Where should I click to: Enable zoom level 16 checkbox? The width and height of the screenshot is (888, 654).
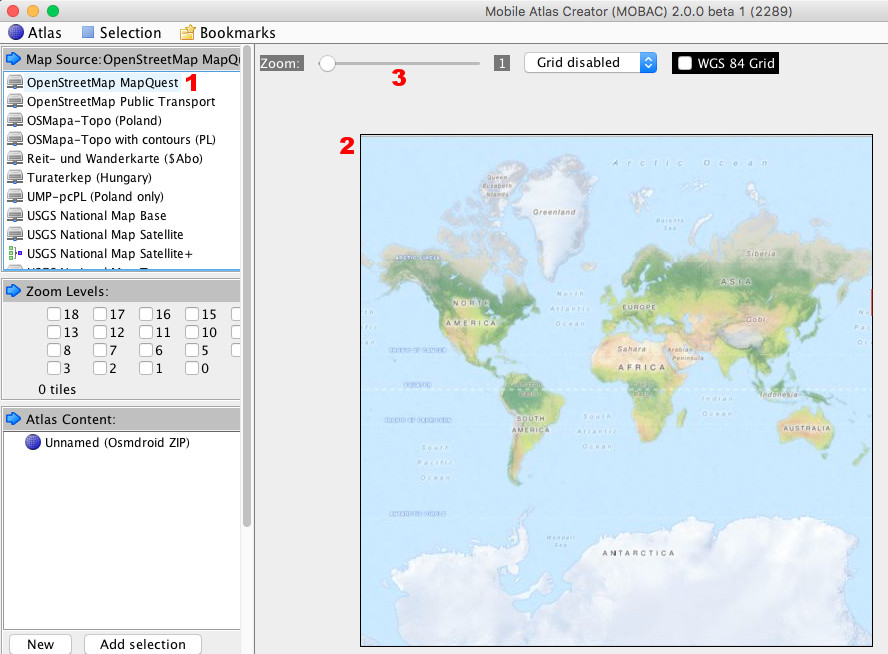(146, 314)
